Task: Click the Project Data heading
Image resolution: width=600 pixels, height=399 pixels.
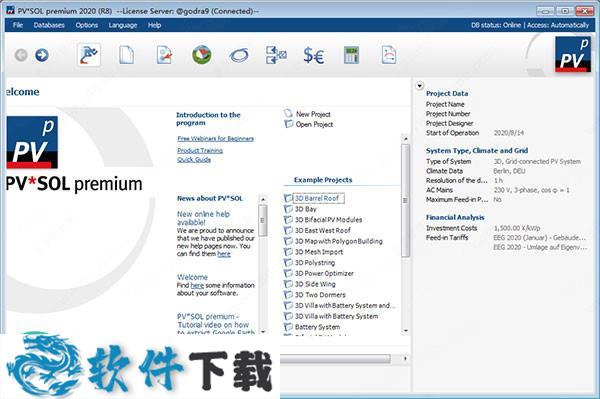Action: coord(447,93)
